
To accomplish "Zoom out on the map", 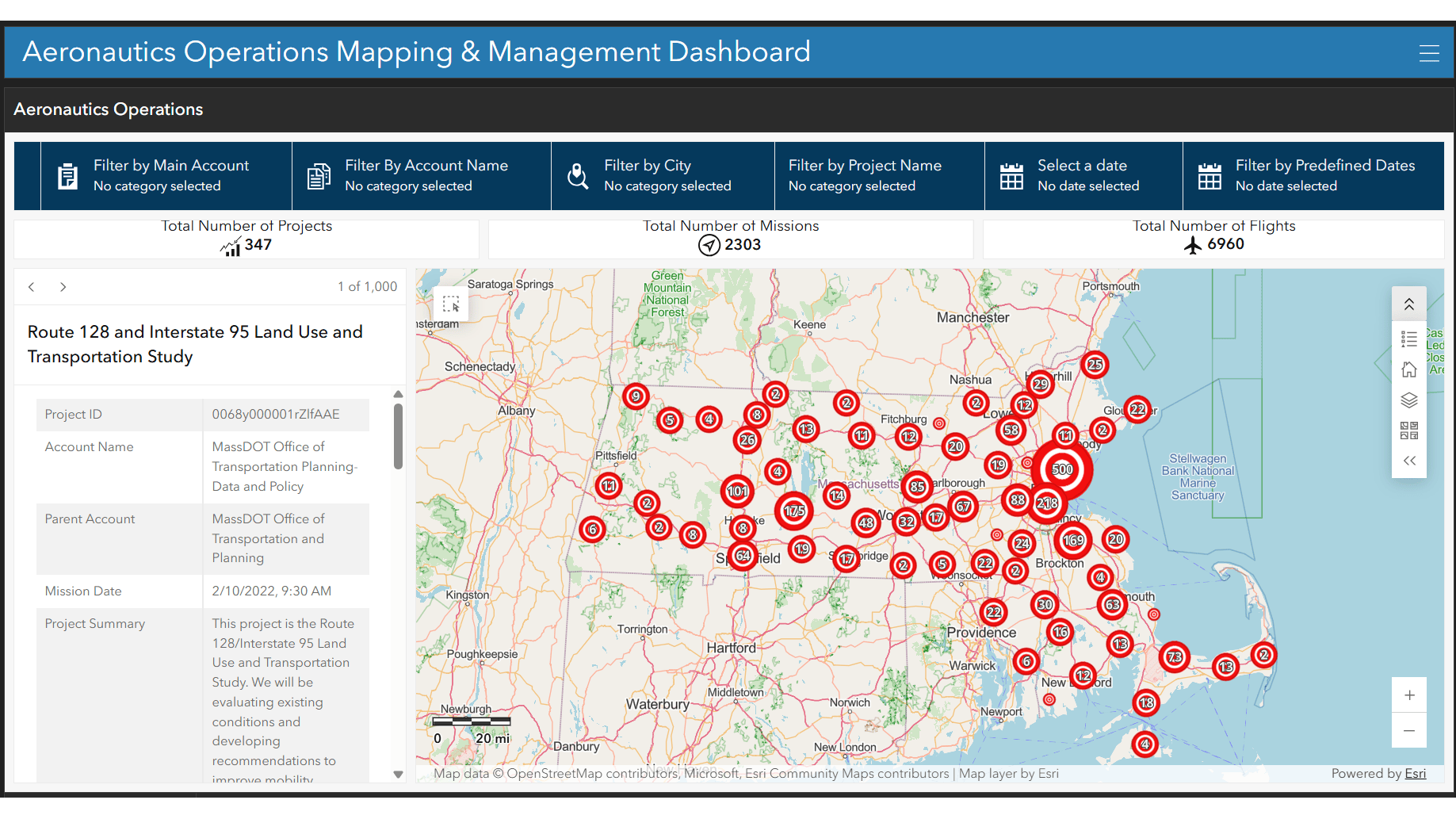I will pyautogui.click(x=1409, y=730).
